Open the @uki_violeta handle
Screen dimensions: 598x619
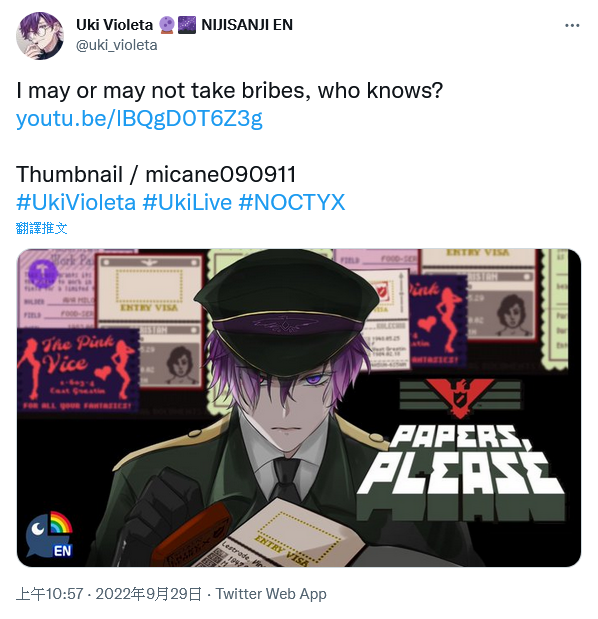click(116, 45)
